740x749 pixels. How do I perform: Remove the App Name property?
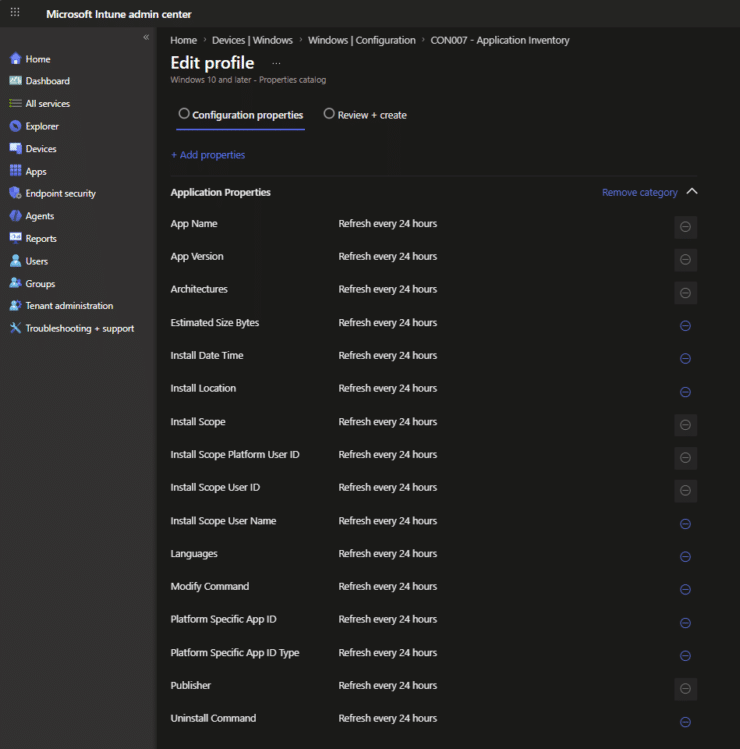pos(686,227)
